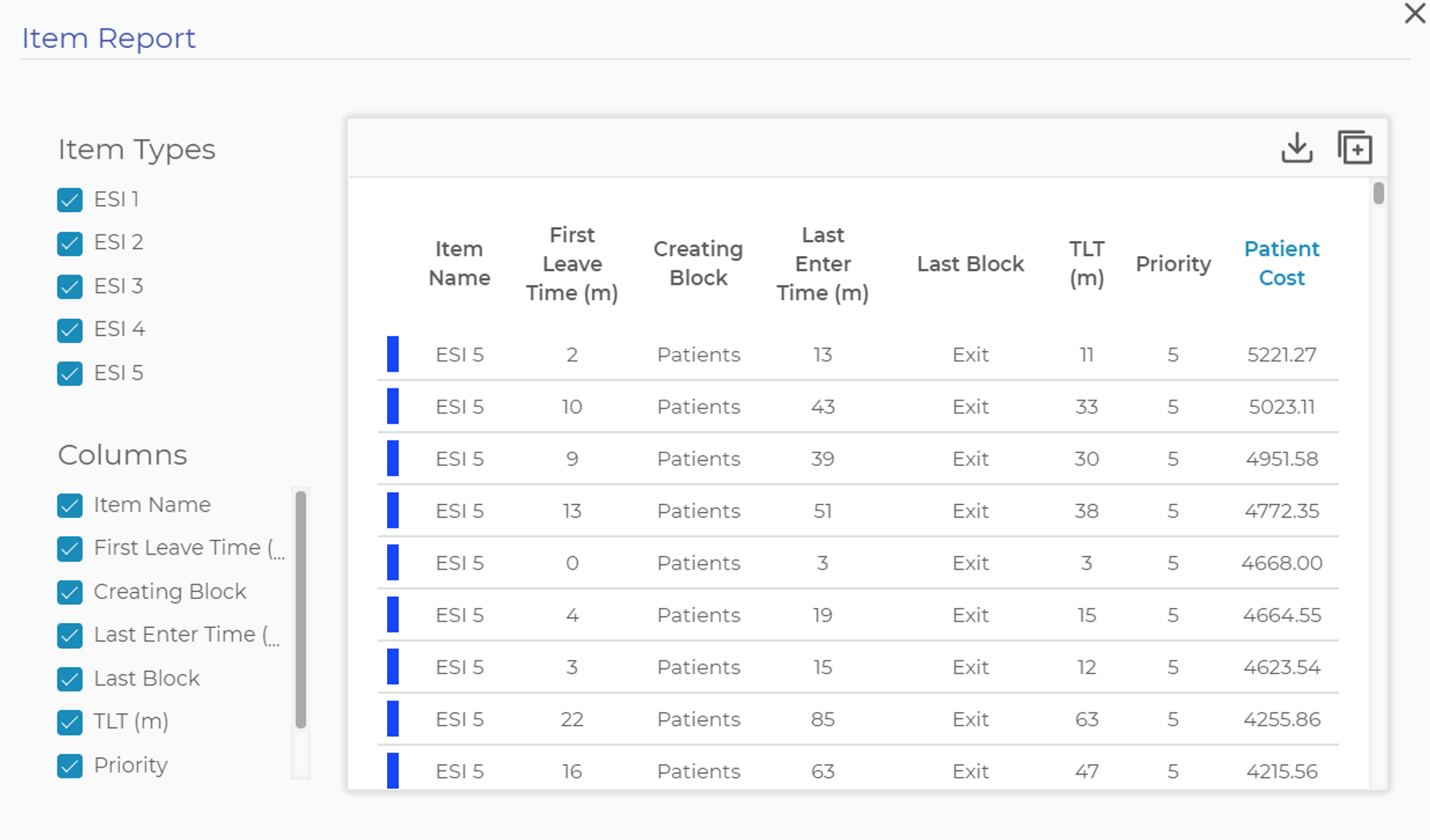Viewport: 1430px width, 840px height.
Task: Hide the Creating Block column
Action: (70, 592)
